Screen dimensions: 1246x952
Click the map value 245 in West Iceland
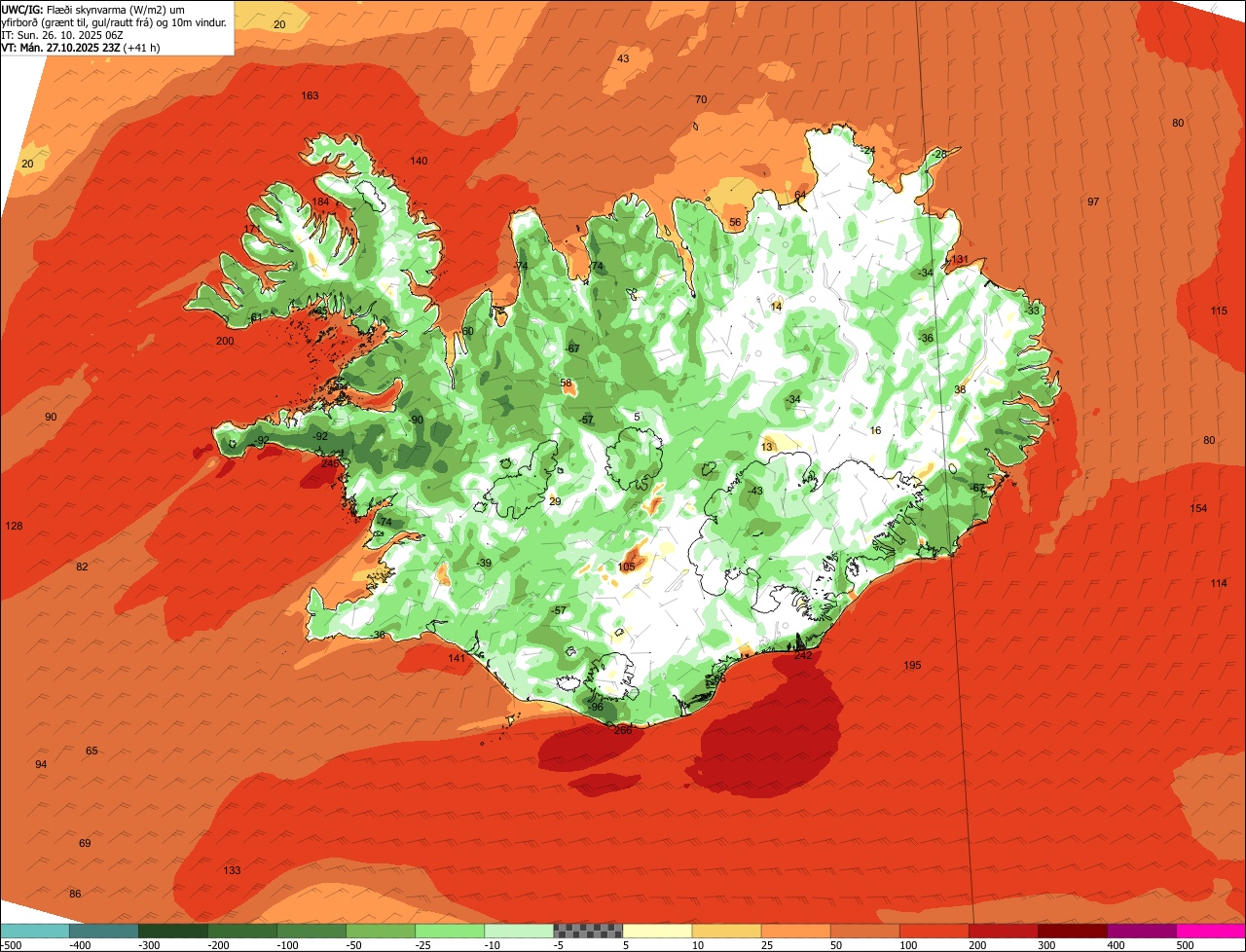click(330, 463)
